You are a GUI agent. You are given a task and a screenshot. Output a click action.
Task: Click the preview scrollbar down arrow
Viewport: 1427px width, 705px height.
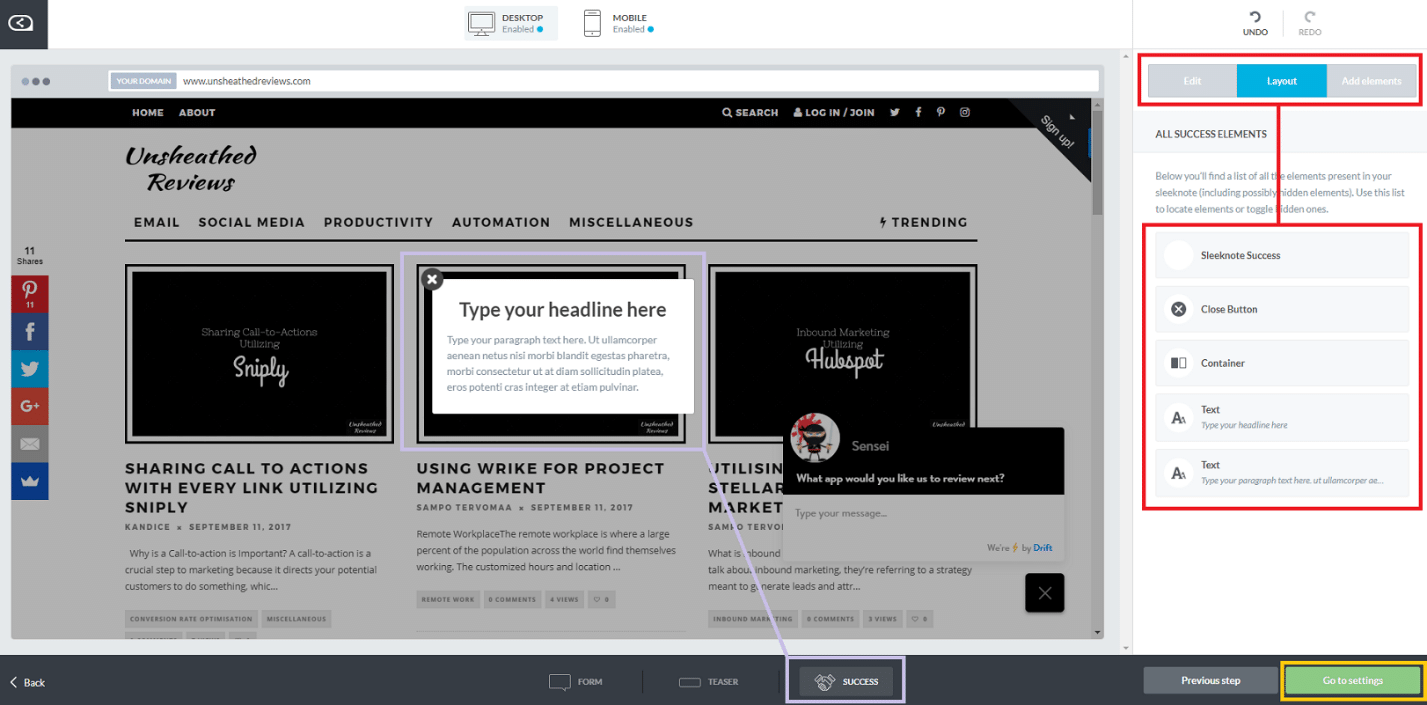1098,633
